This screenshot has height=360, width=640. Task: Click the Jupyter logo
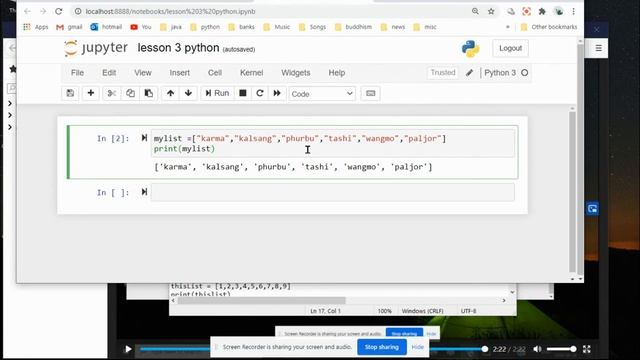96,48
